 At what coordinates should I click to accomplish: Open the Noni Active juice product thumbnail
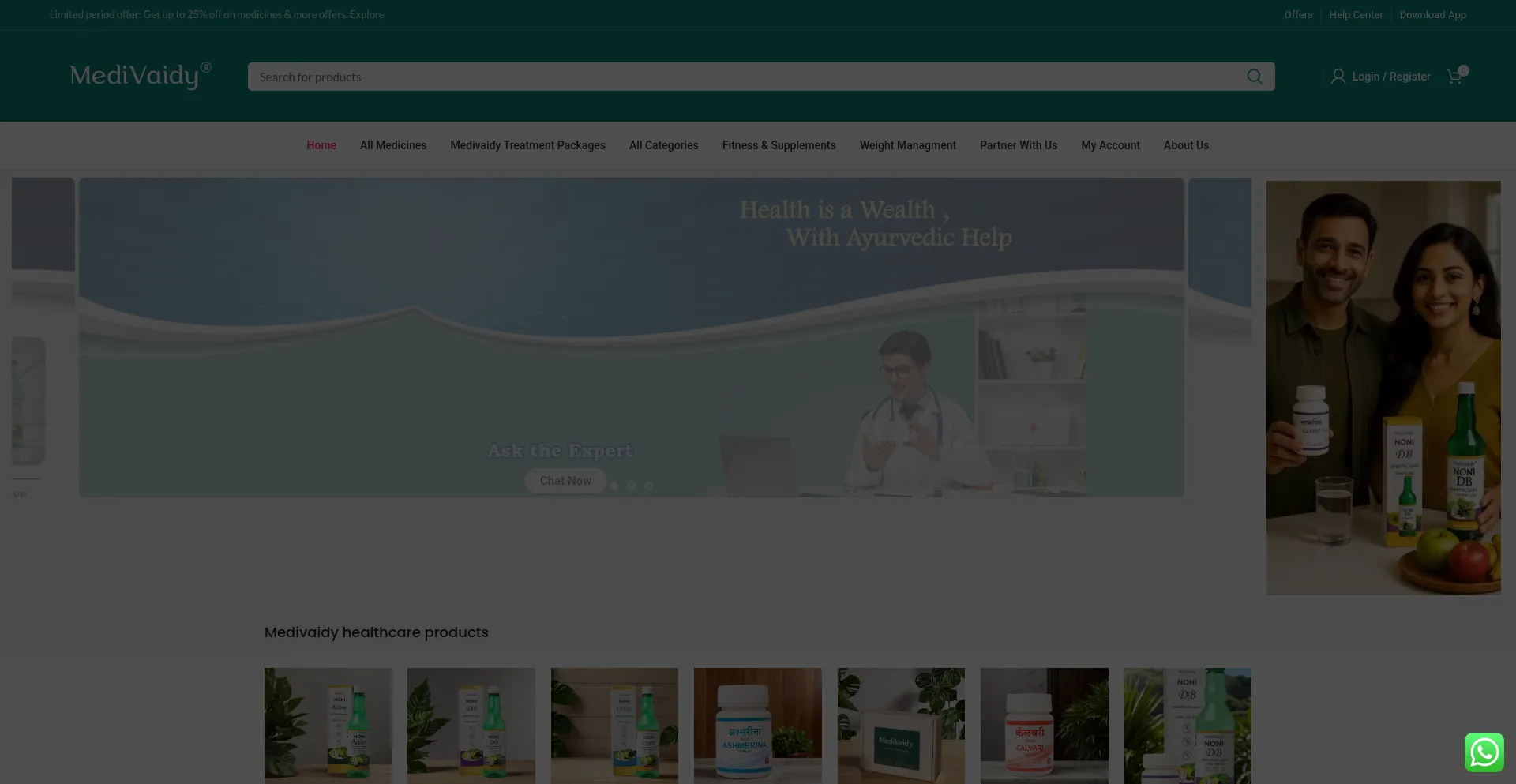tap(328, 726)
